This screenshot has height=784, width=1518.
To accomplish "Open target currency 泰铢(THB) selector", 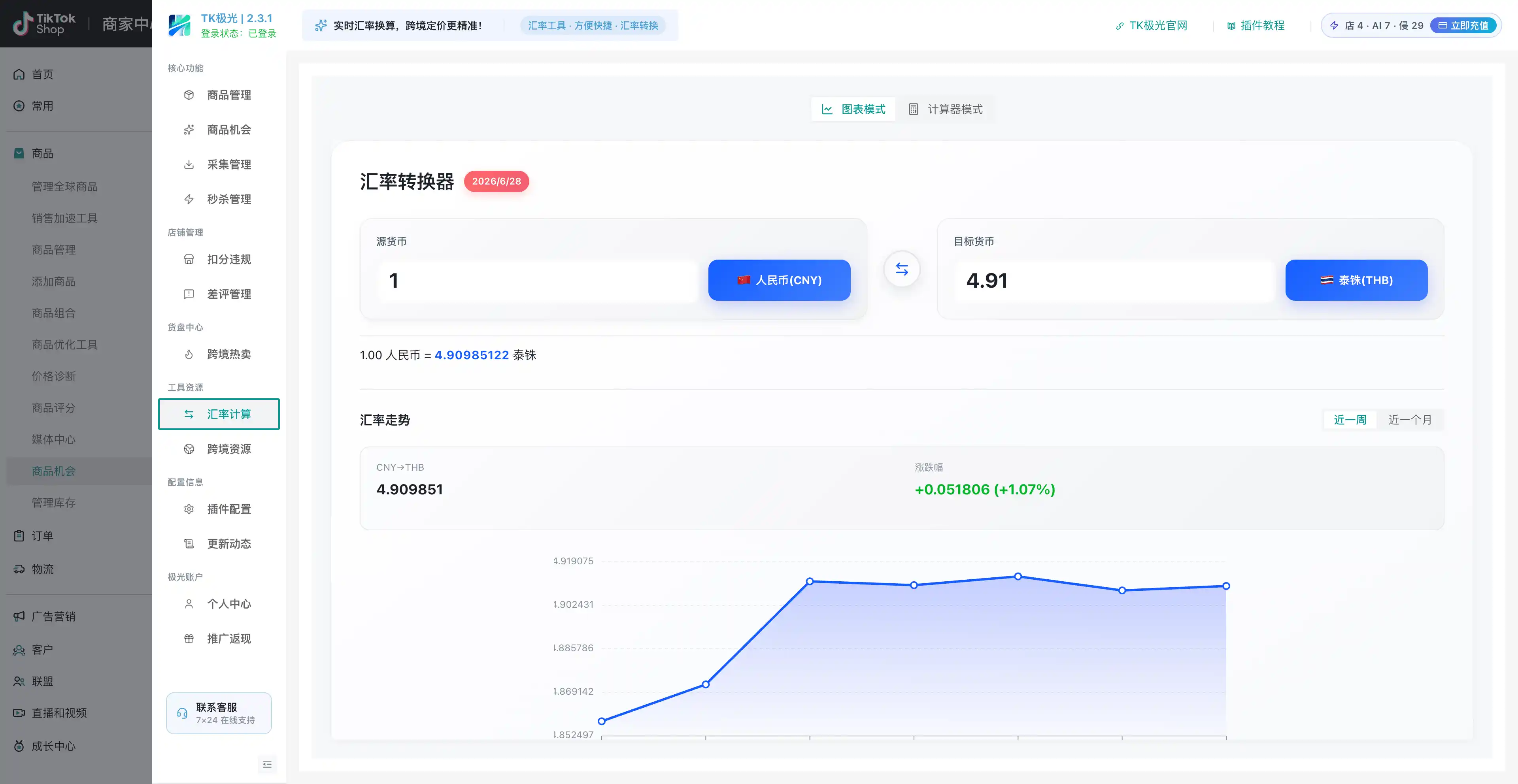I will coord(1356,281).
